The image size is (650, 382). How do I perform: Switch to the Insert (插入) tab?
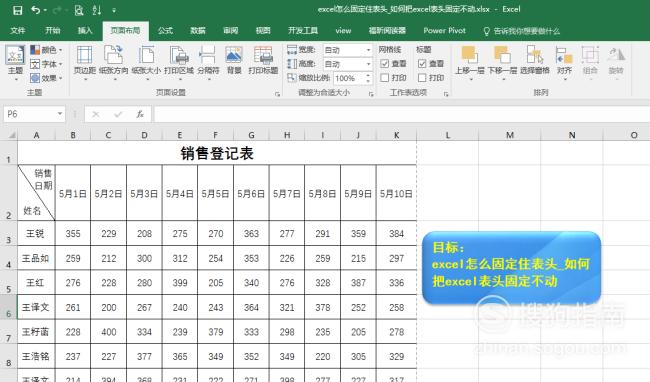[x=85, y=31]
